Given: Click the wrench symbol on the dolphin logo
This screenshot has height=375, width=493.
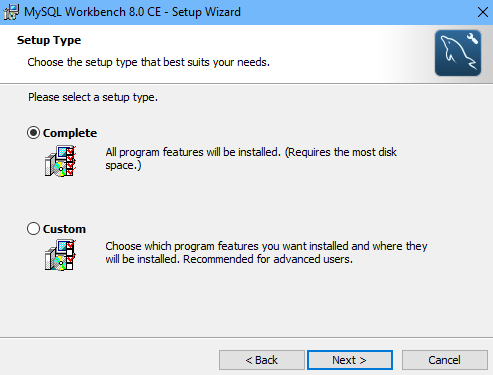Looking at the screenshot, I should click(x=472, y=38).
